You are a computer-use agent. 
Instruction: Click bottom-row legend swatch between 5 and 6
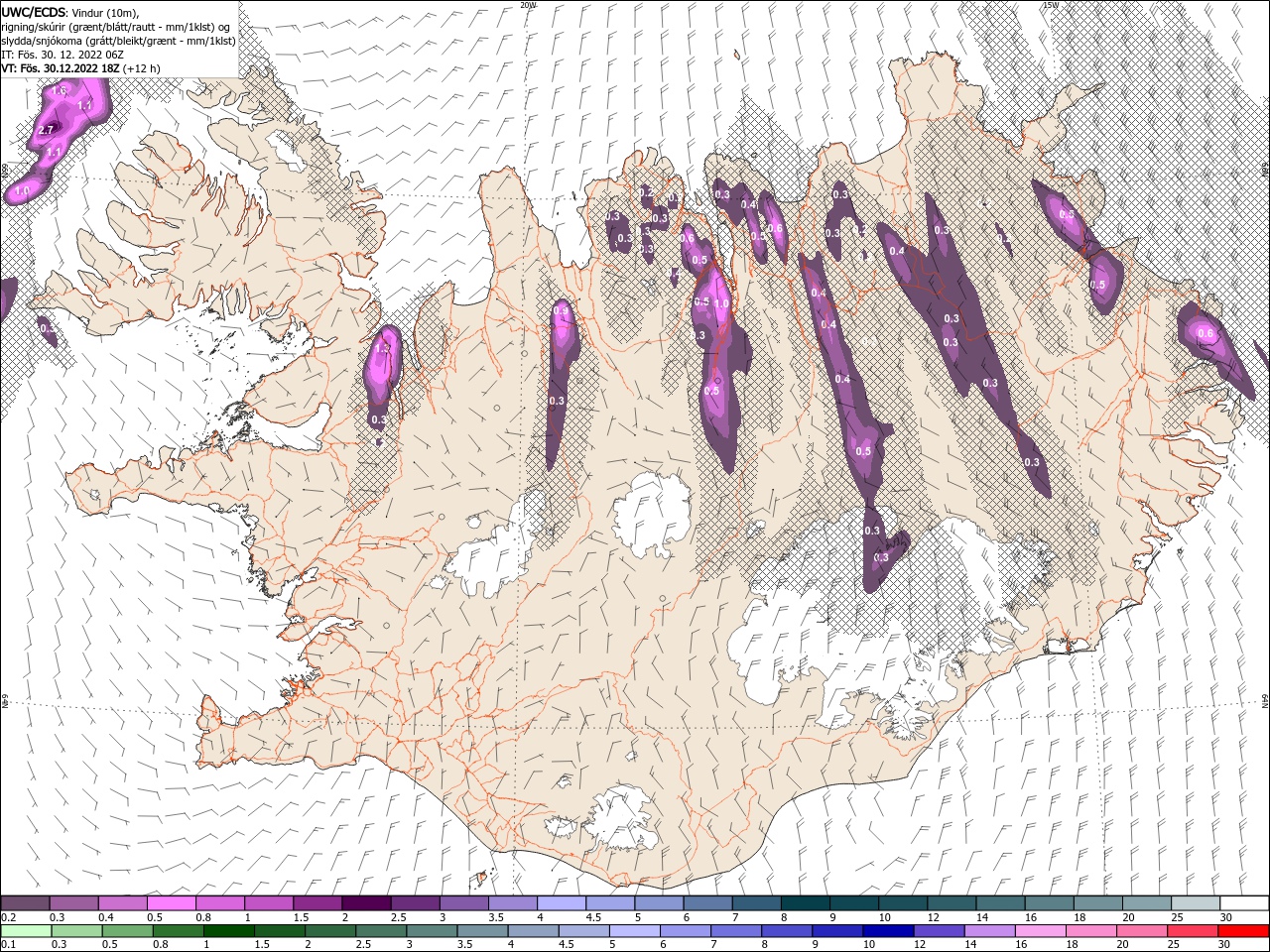point(635,931)
